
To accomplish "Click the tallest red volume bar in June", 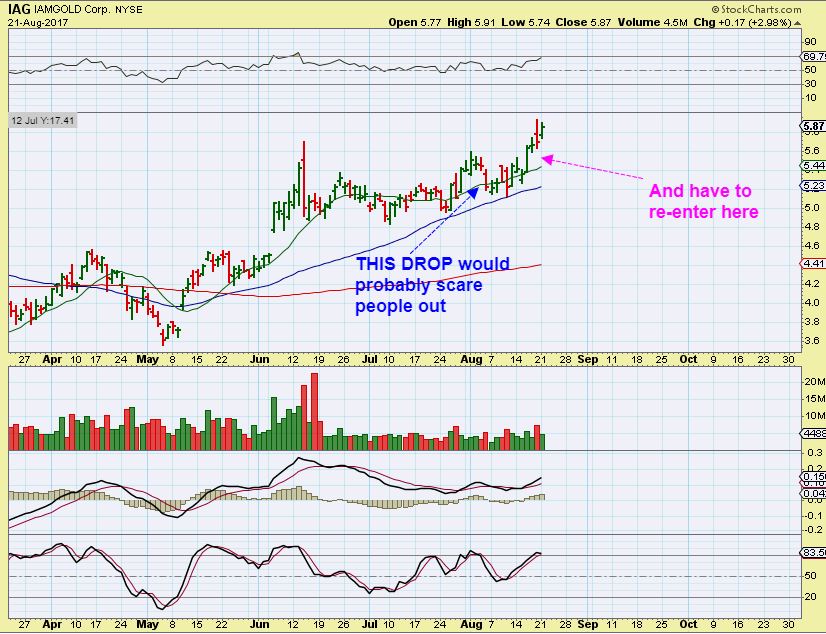I will tap(314, 411).
